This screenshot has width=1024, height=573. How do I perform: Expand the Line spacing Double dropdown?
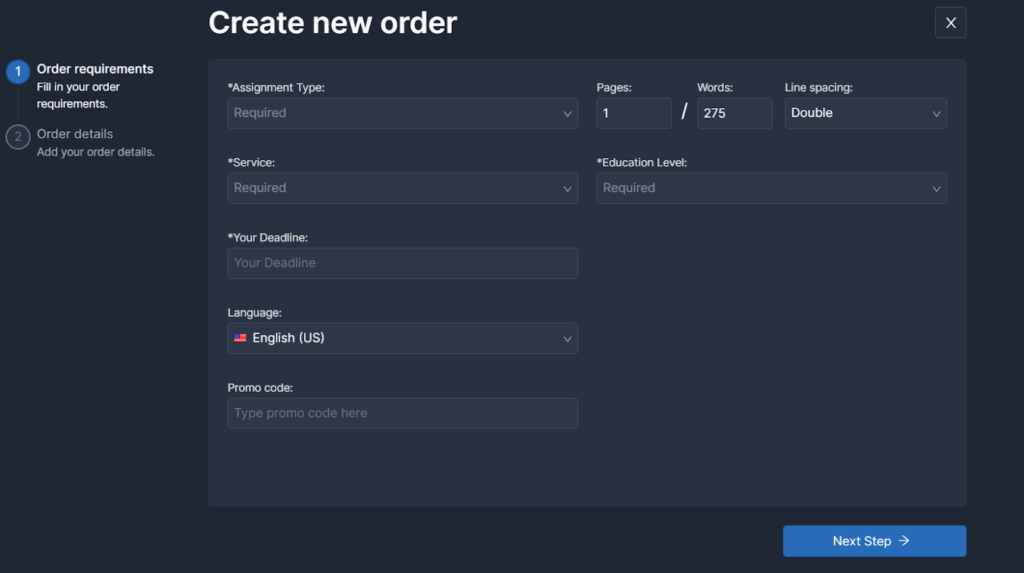(x=865, y=113)
